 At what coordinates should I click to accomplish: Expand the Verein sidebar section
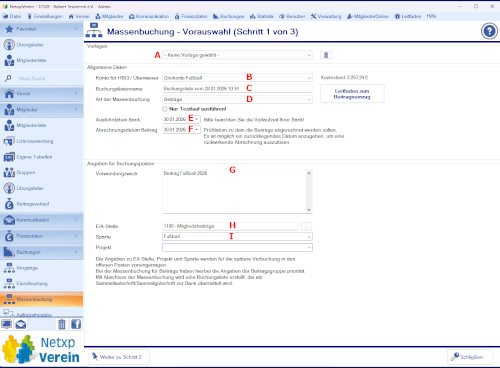click(76, 93)
